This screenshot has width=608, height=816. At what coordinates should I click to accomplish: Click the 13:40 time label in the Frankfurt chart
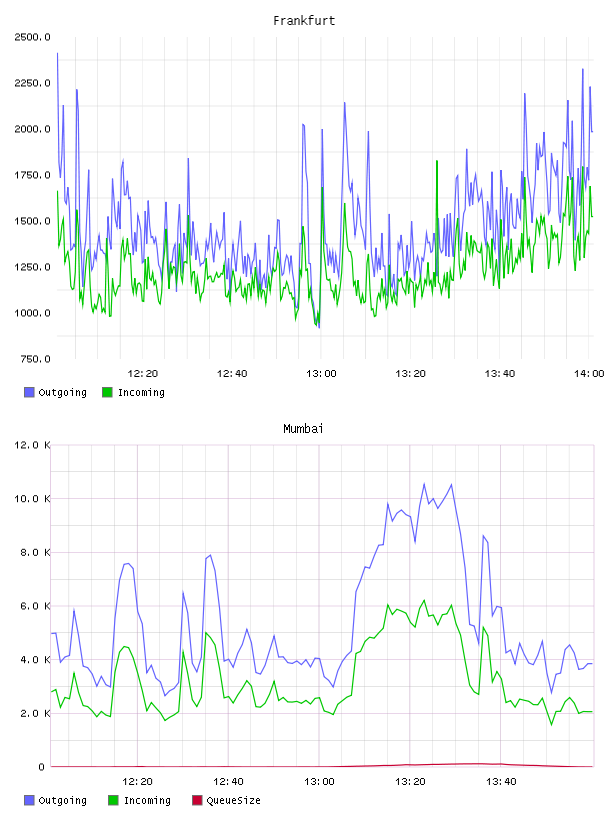click(500, 374)
